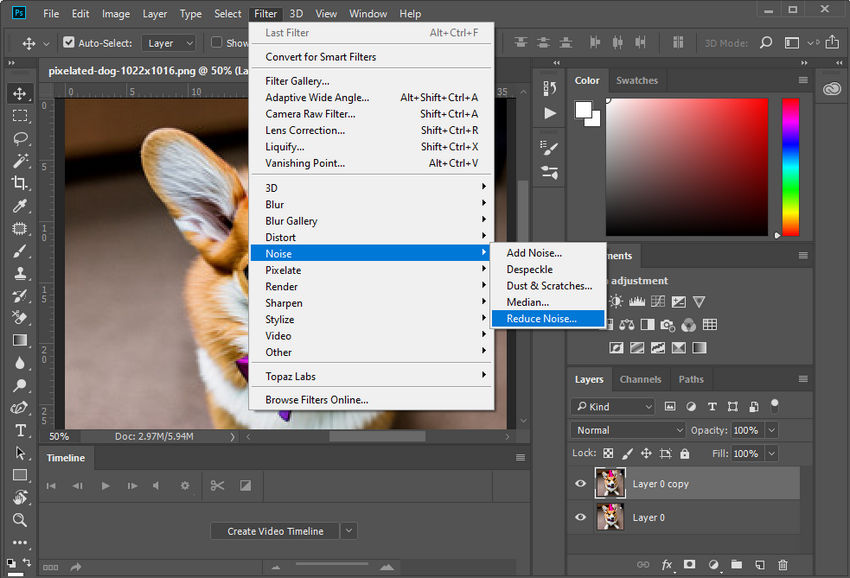Select the Brush tool
This screenshot has width=850, height=578.
(20, 251)
